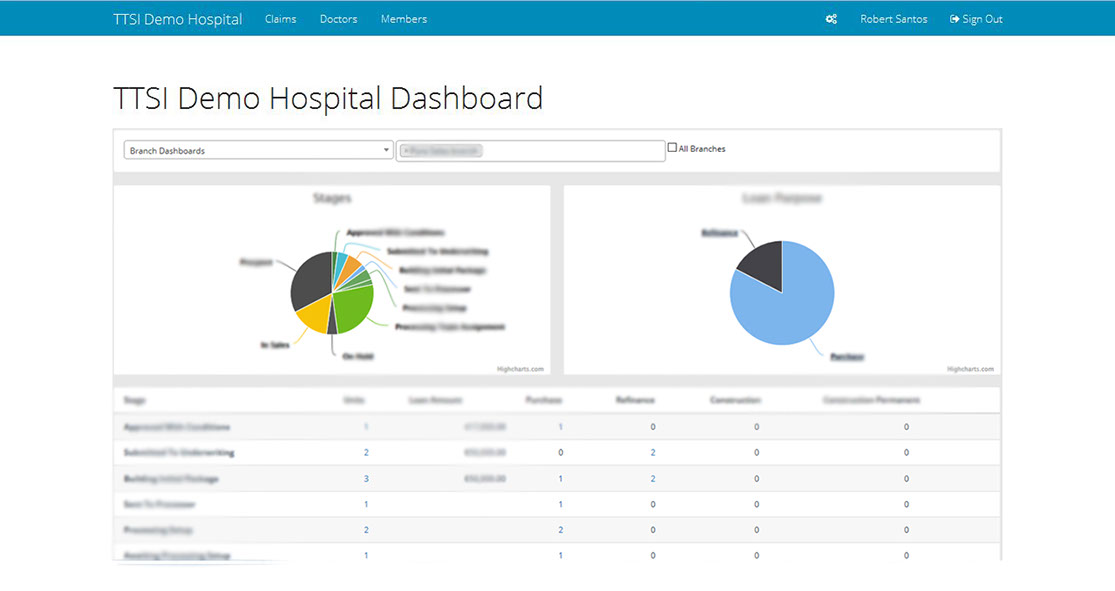1115x591 pixels.
Task: Enable the All Branches checkbox
Action: (672, 148)
